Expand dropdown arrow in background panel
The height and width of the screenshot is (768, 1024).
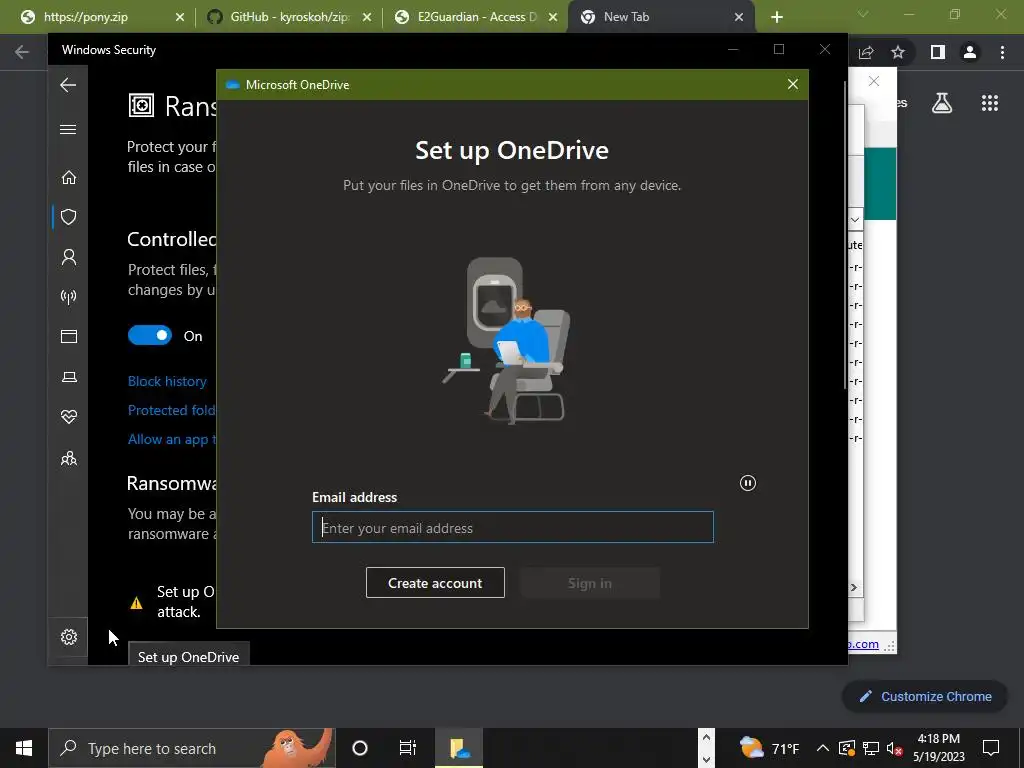pos(855,219)
